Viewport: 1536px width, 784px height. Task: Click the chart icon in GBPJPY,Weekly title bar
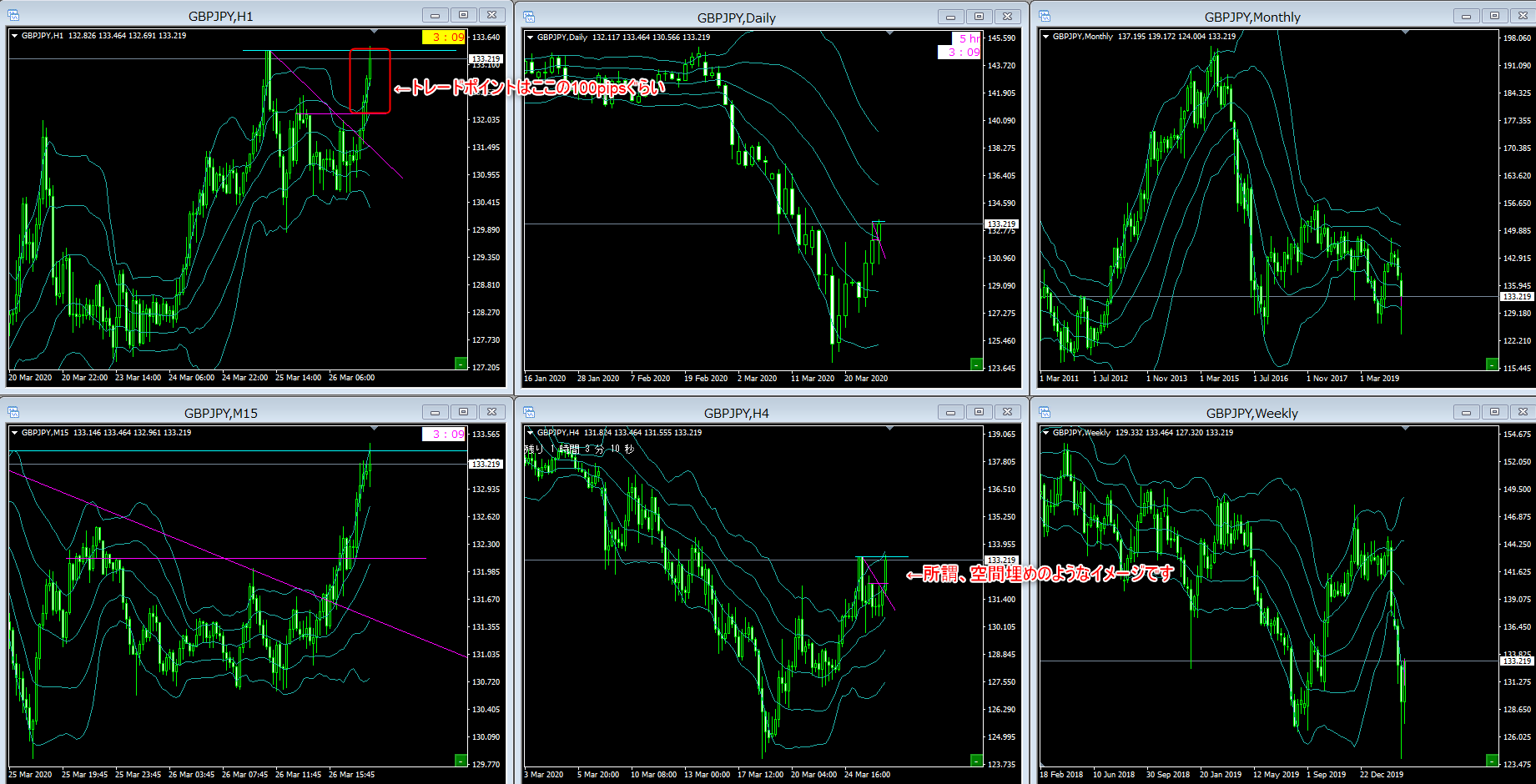pos(1045,412)
